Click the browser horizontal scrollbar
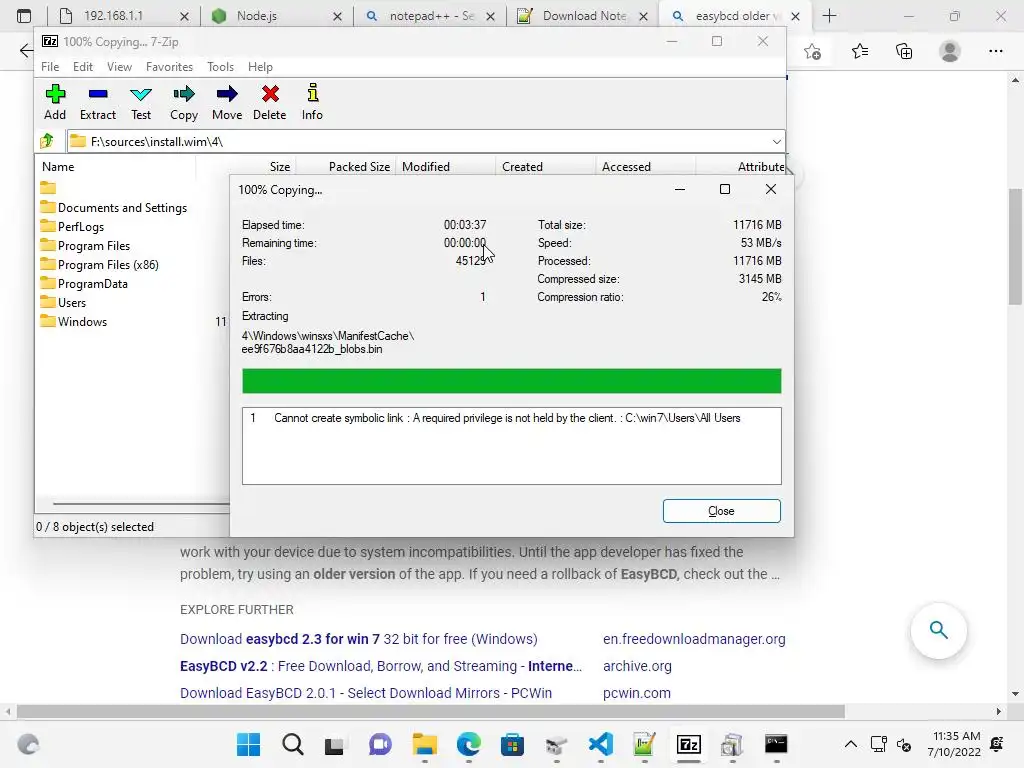The width and height of the screenshot is (1024, 768). 431,711
